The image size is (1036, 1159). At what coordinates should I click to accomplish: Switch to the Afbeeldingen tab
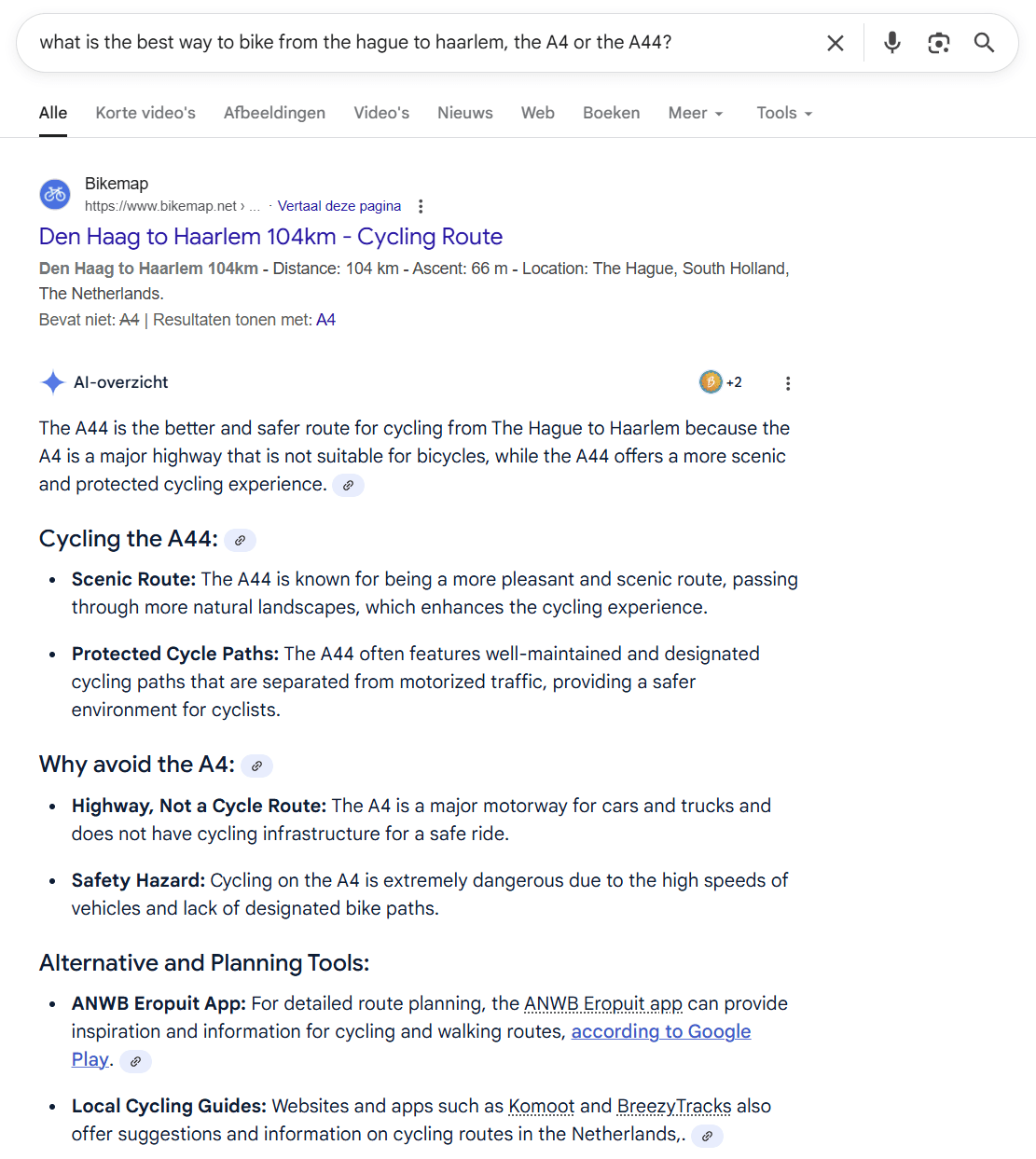click(x=274, y=113)
